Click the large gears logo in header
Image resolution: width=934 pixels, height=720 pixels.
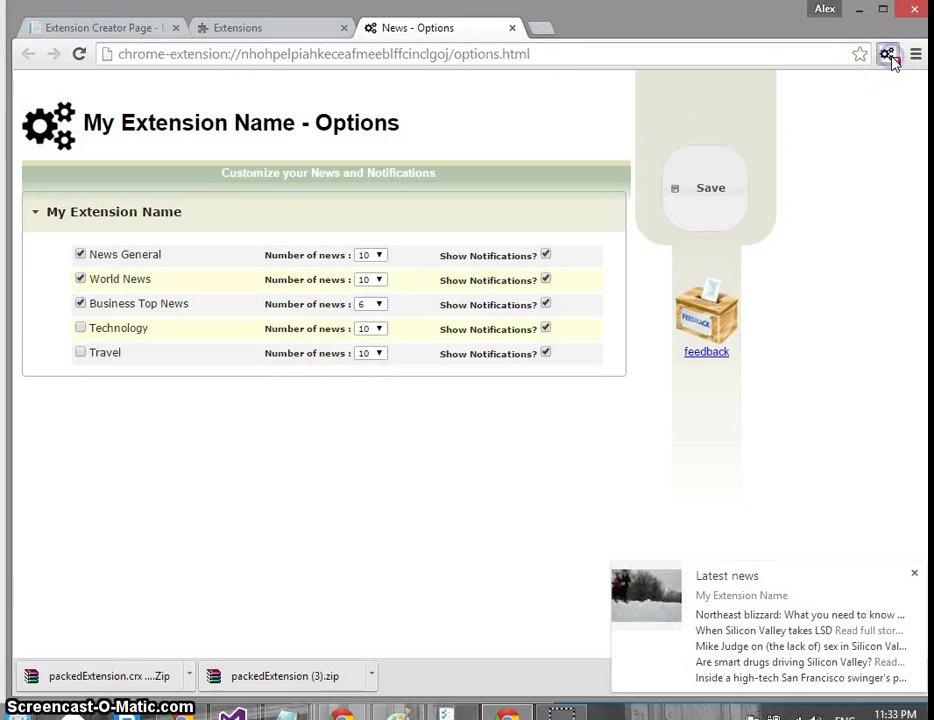pyautogui.click(x=49, y=125)
